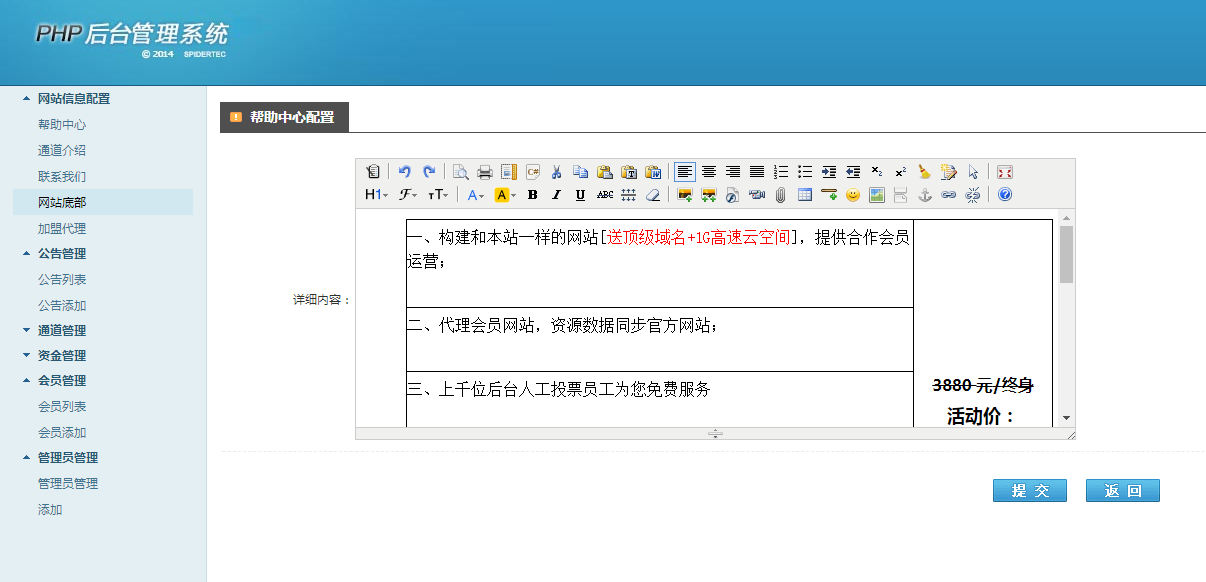Redo the last undone edit
The width and height of the screenshot is (1206, 582).
[429, 171]
